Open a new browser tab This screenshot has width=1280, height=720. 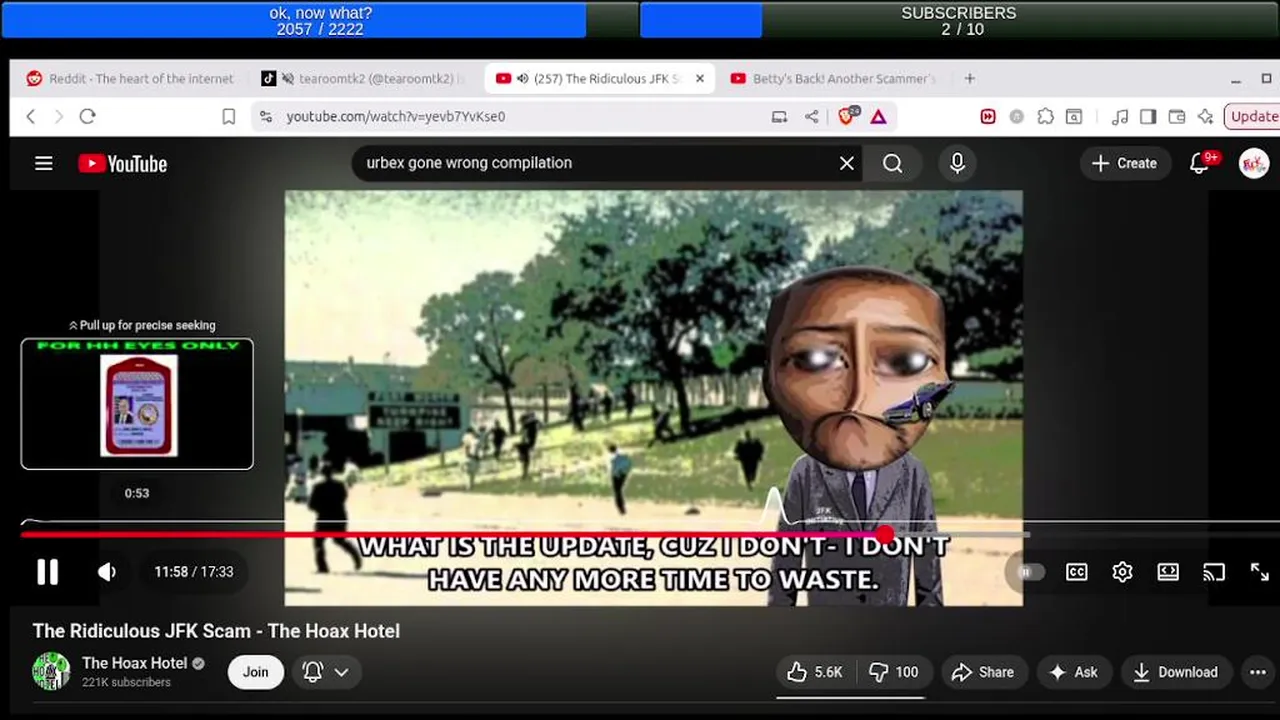(969, 79)
